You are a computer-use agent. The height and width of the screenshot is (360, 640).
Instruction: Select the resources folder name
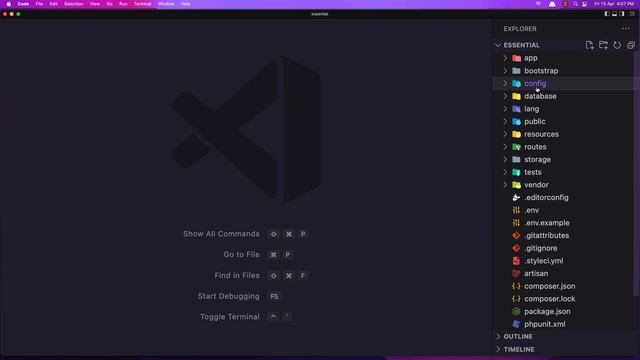click(x=541, y=134)
